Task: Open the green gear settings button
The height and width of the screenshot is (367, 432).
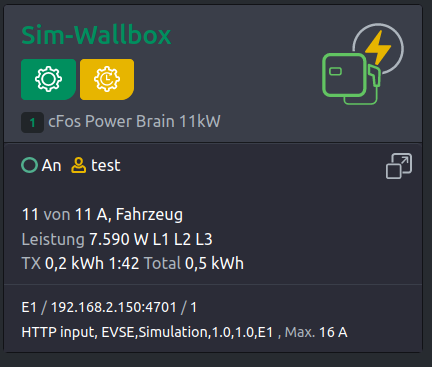Action: [x=48, y=79]
